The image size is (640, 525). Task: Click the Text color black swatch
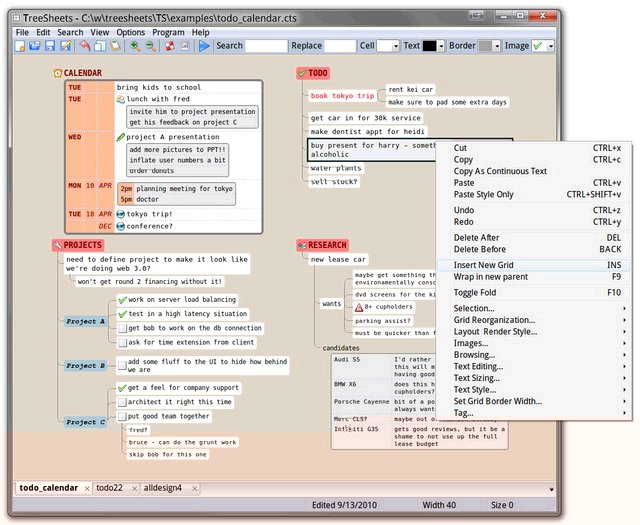click(429, 46)
